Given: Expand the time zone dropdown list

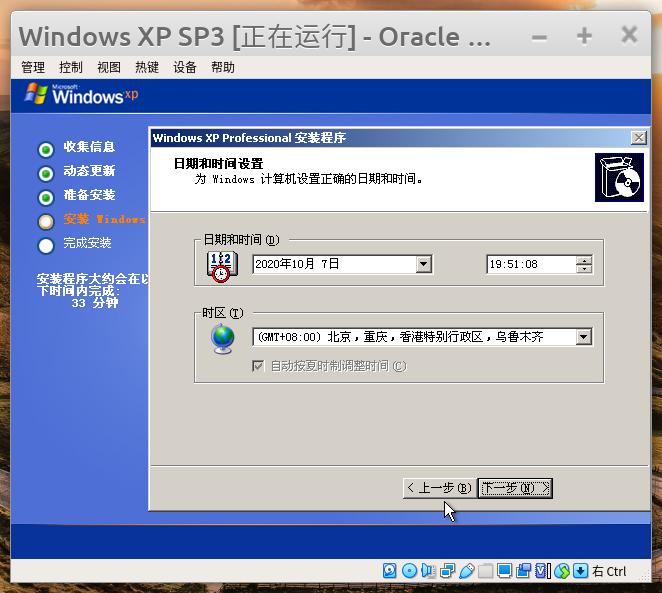Looking at the screenshot, I should pyautogui.click(x=583, y=337).
